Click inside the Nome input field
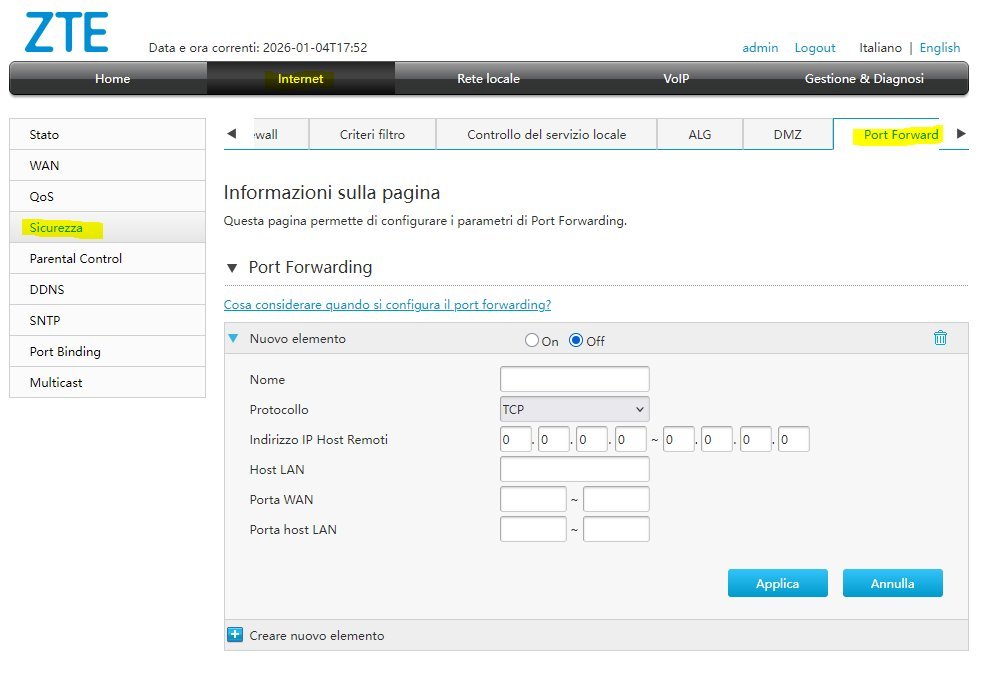The width and height of the screenshot is (986, 679). (573, 378)
